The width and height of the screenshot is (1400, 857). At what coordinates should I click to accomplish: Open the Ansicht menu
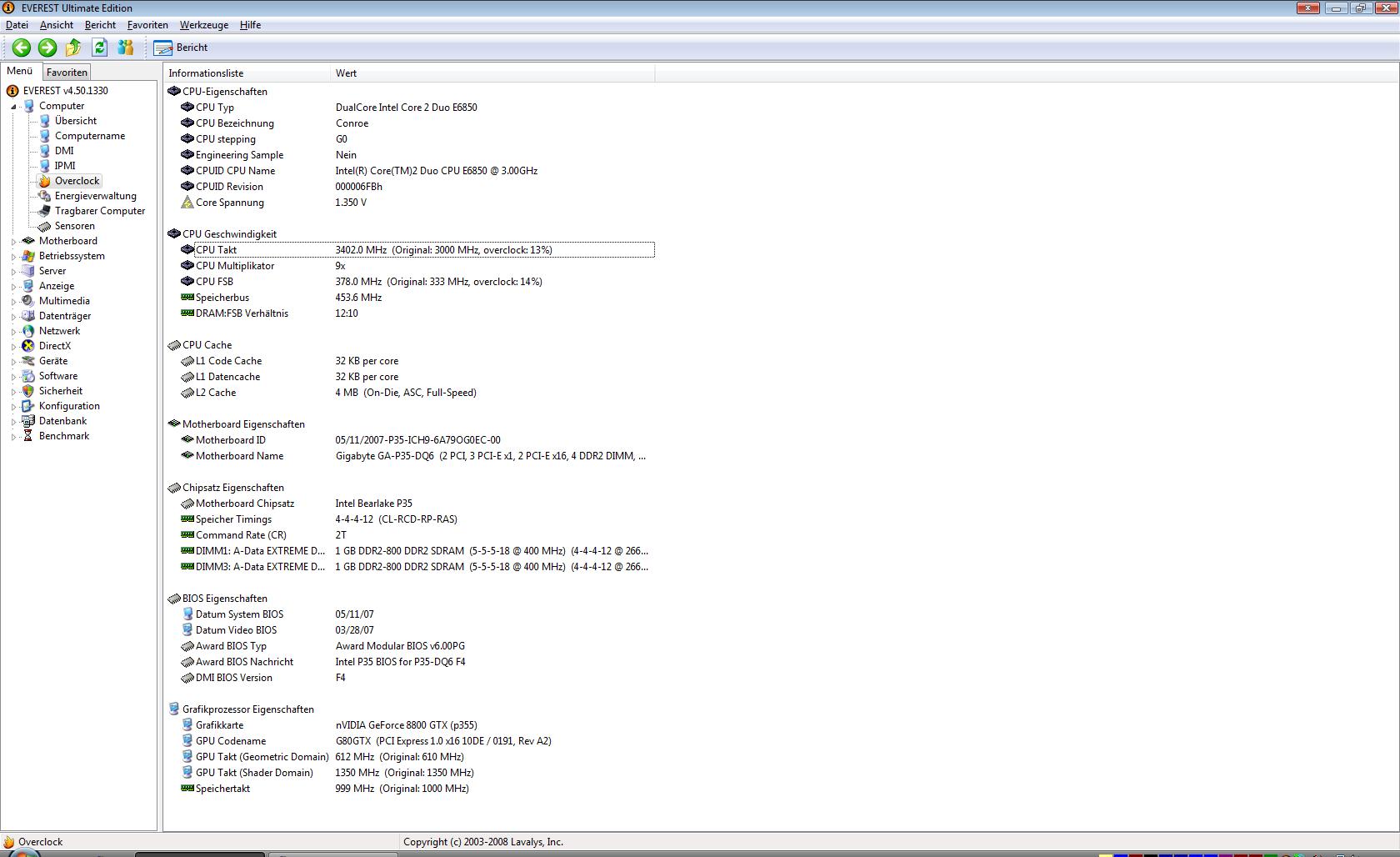pos(57,25)
